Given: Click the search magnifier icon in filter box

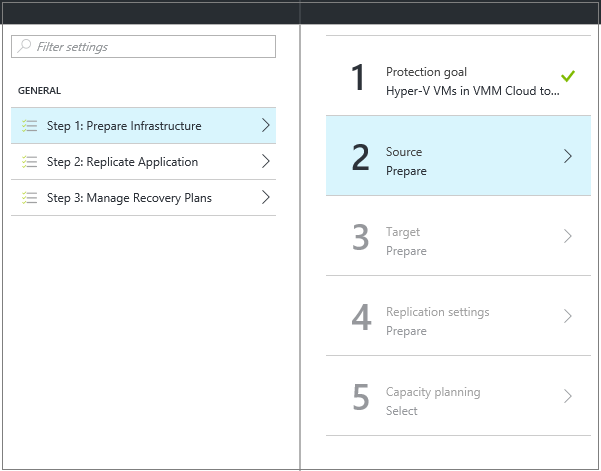Looking at the screenshot, I should [x=24, y=47].
